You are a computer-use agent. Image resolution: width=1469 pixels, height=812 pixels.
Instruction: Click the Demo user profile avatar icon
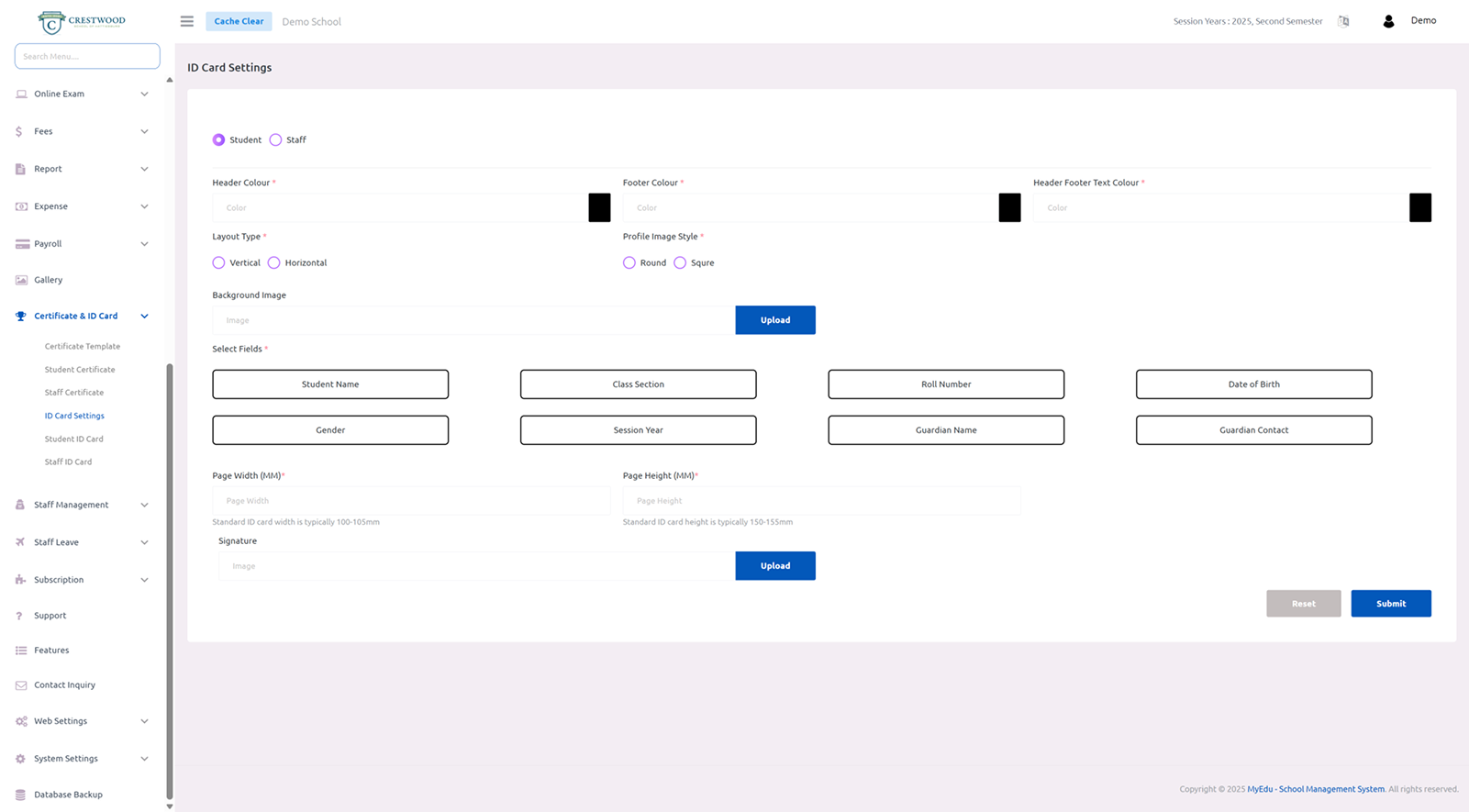(1388, 21)
